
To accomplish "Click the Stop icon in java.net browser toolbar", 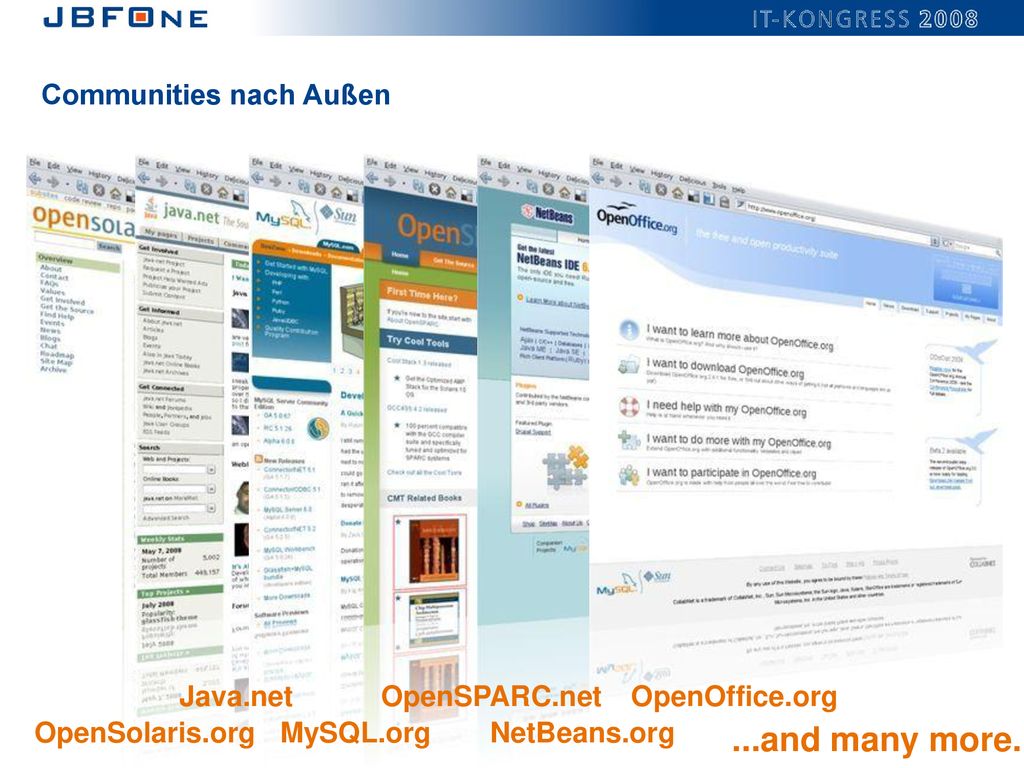I will [x=206, y=189].
